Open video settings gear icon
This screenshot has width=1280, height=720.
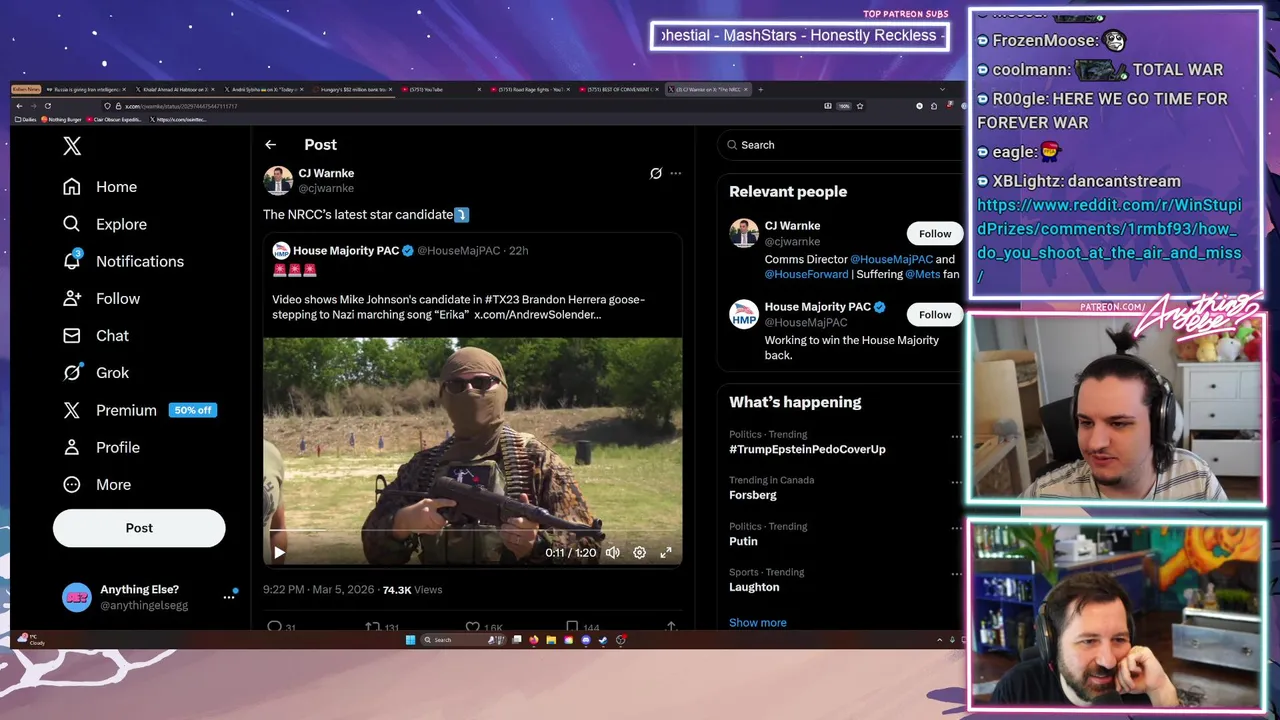click(640, 552)
